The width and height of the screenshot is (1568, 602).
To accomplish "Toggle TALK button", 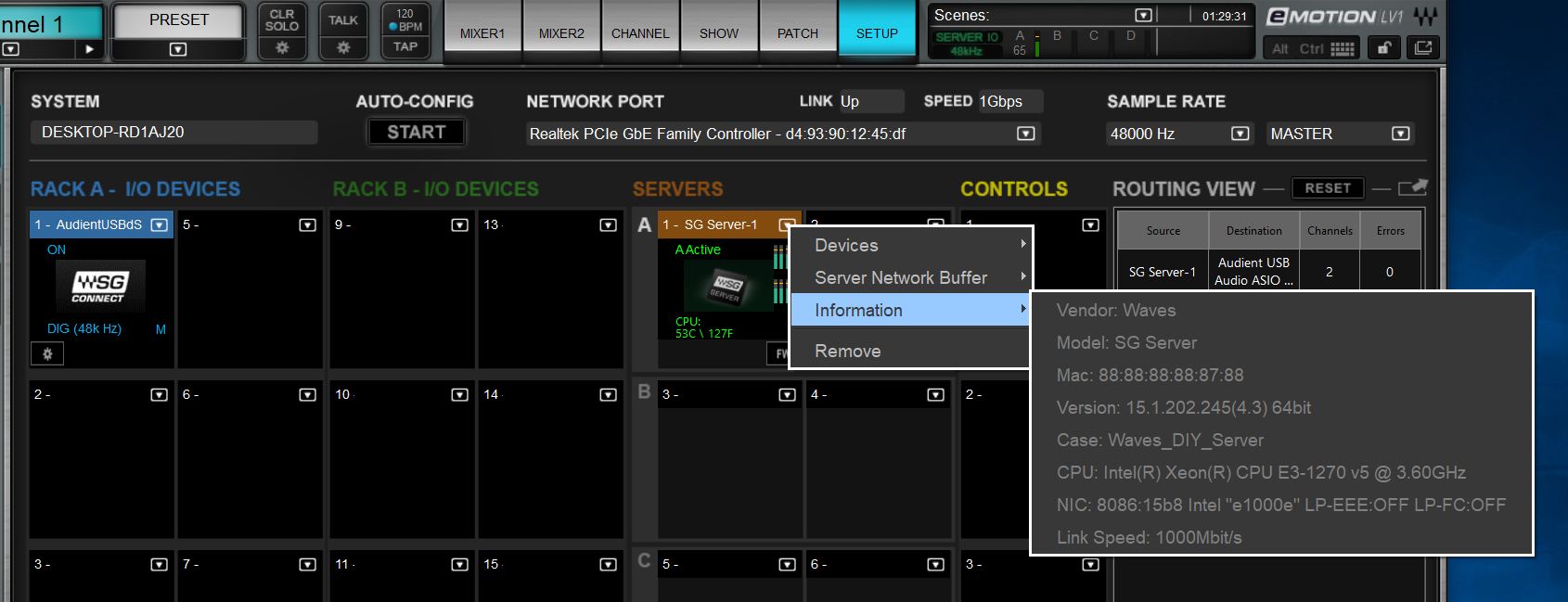I will (343, 20).
